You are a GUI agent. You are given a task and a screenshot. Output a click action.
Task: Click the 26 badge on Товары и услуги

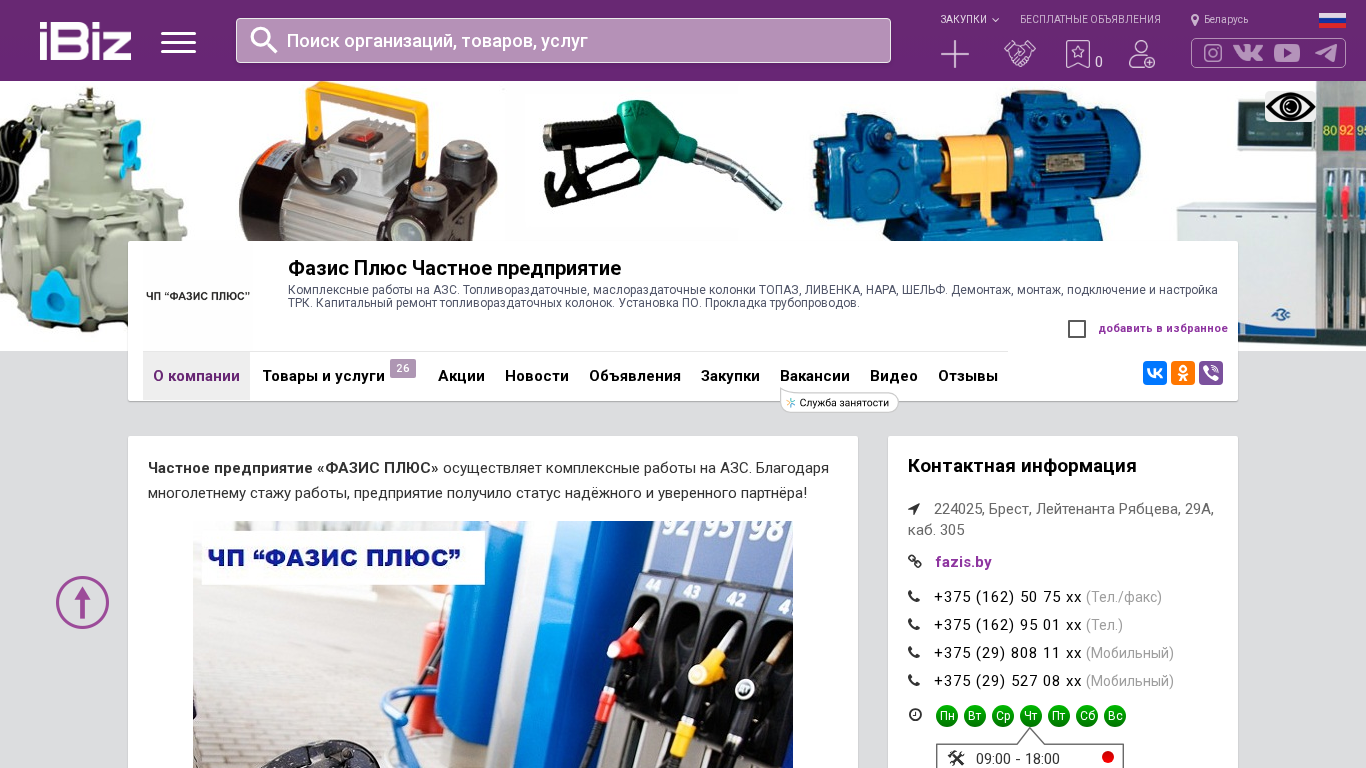click(403, 369)
